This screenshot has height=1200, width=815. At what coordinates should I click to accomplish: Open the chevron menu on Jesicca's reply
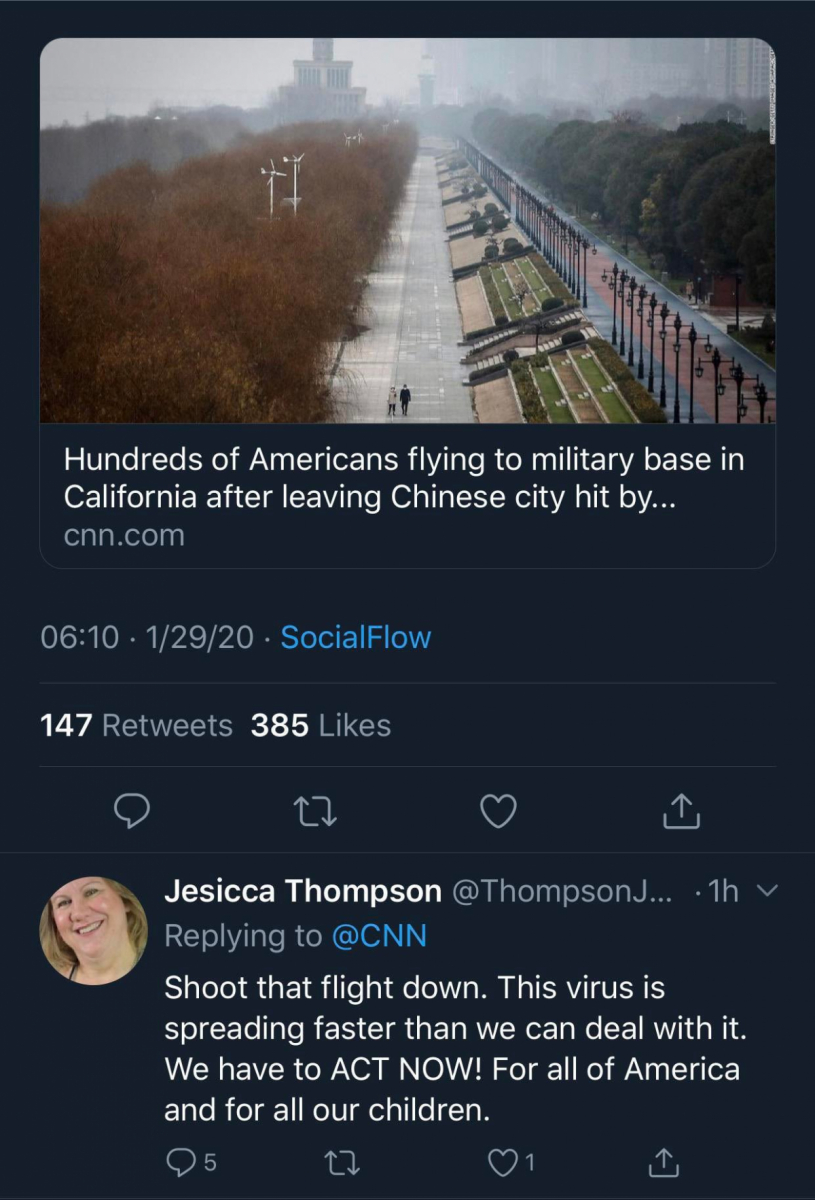(x=767, y=891)
